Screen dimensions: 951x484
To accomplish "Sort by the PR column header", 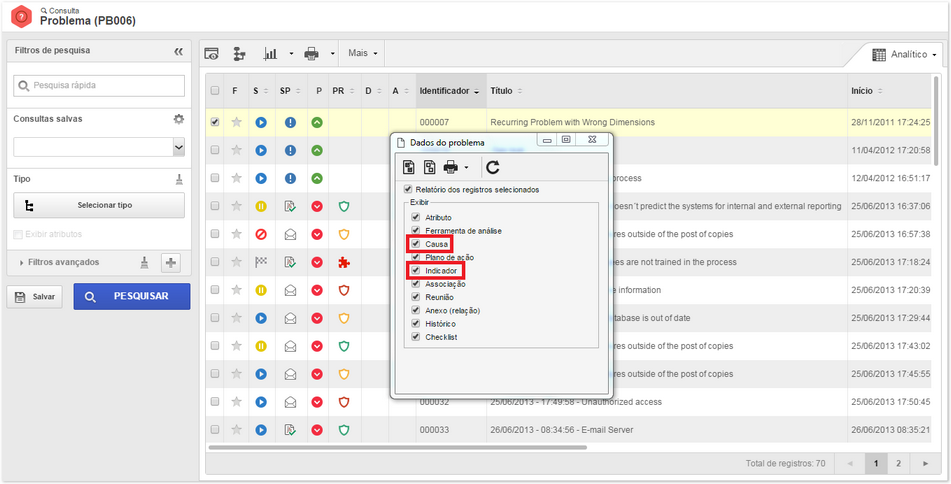I will (x=344, y=91).
